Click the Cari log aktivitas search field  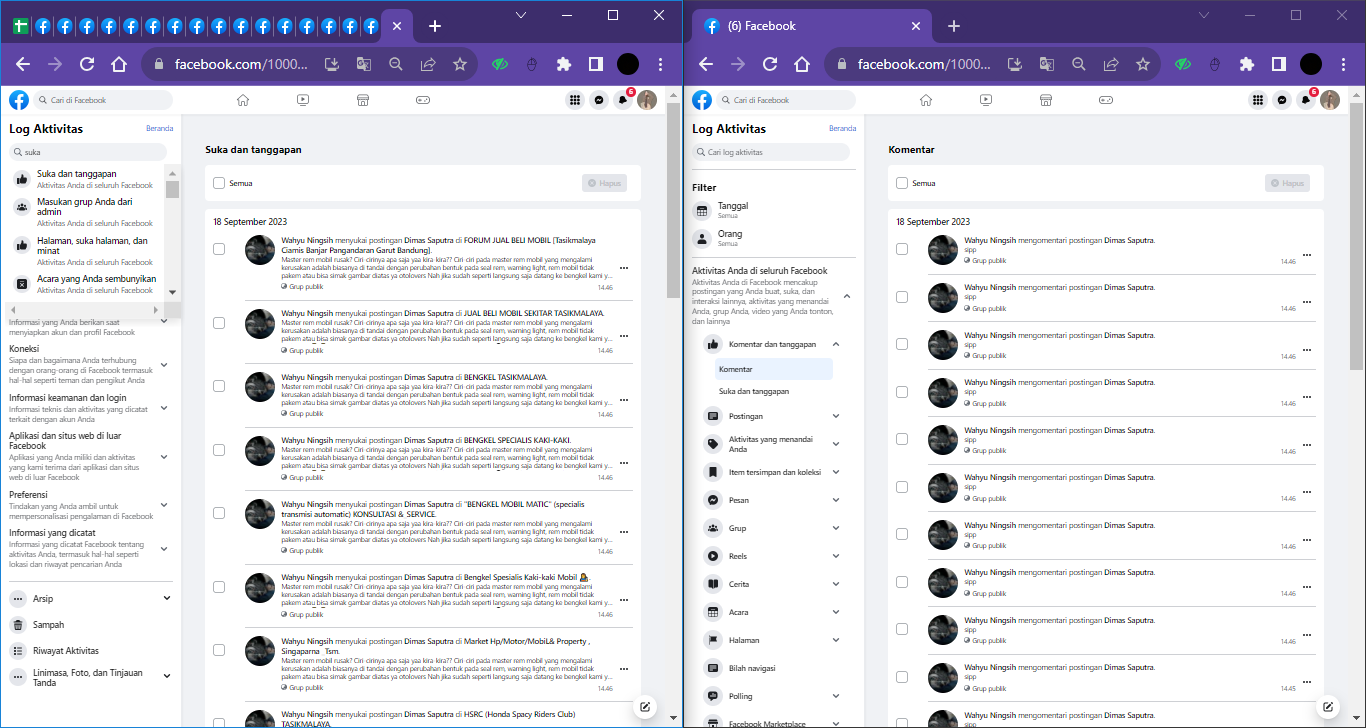[771, 152]
